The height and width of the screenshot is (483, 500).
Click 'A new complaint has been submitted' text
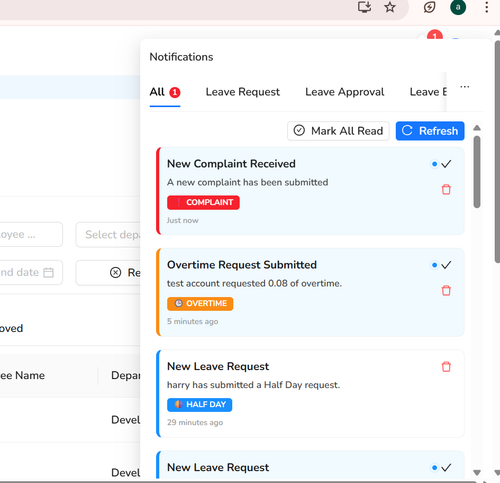point(248,182)
